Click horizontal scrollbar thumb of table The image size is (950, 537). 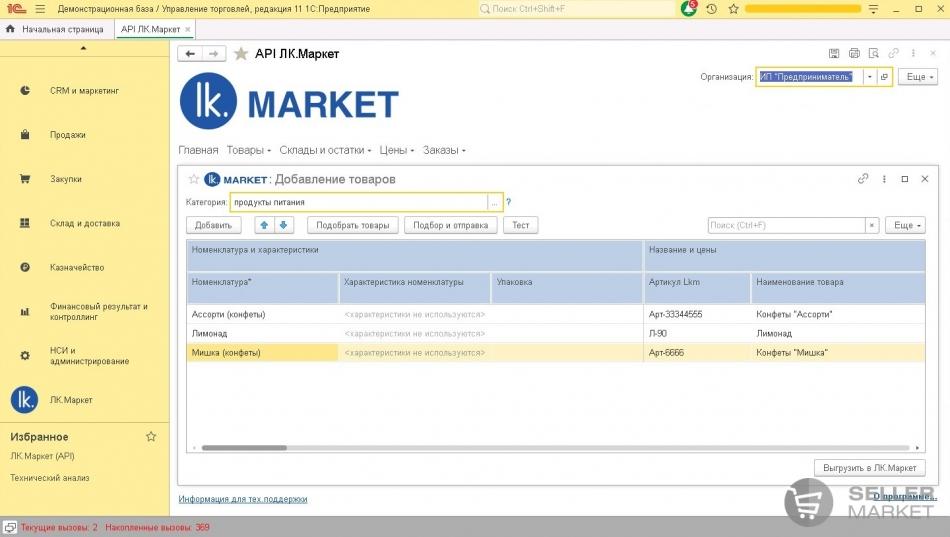click(x=244, y=448)
